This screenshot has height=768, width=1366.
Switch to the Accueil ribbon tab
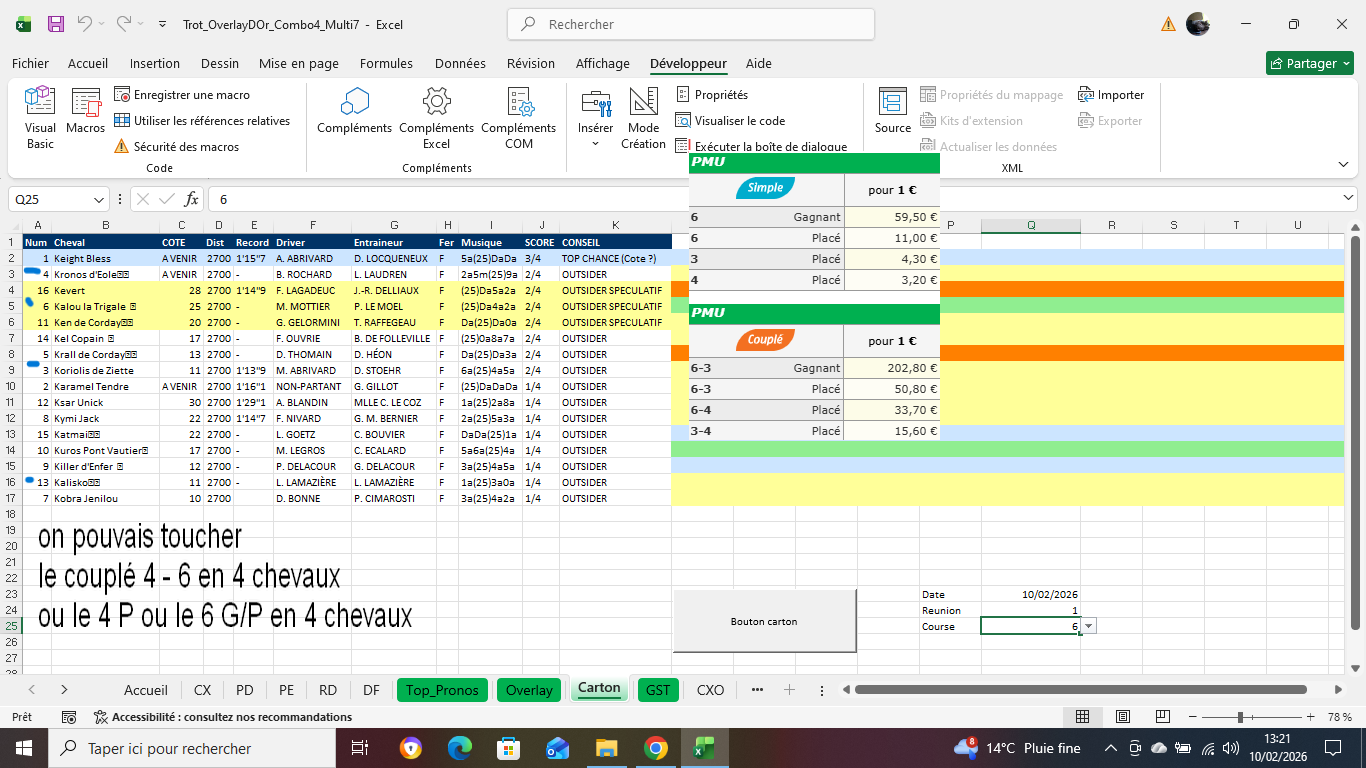click(88, 63)
